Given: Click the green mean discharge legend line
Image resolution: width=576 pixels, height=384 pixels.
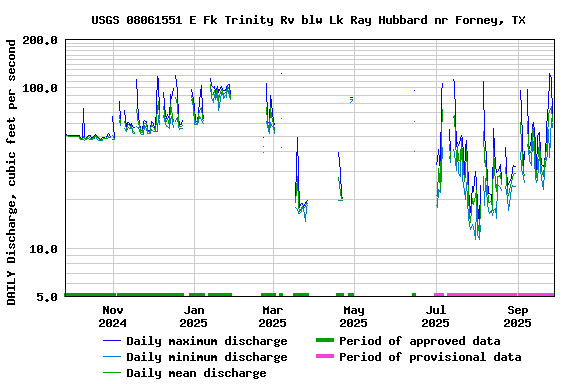Looking at the screenshot, I should [x=112, y=373].
